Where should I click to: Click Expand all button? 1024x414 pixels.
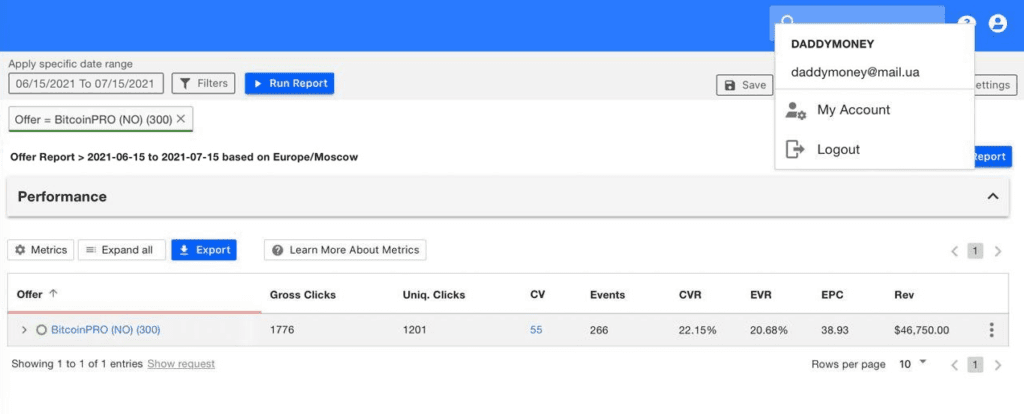(x=121, y=250)
